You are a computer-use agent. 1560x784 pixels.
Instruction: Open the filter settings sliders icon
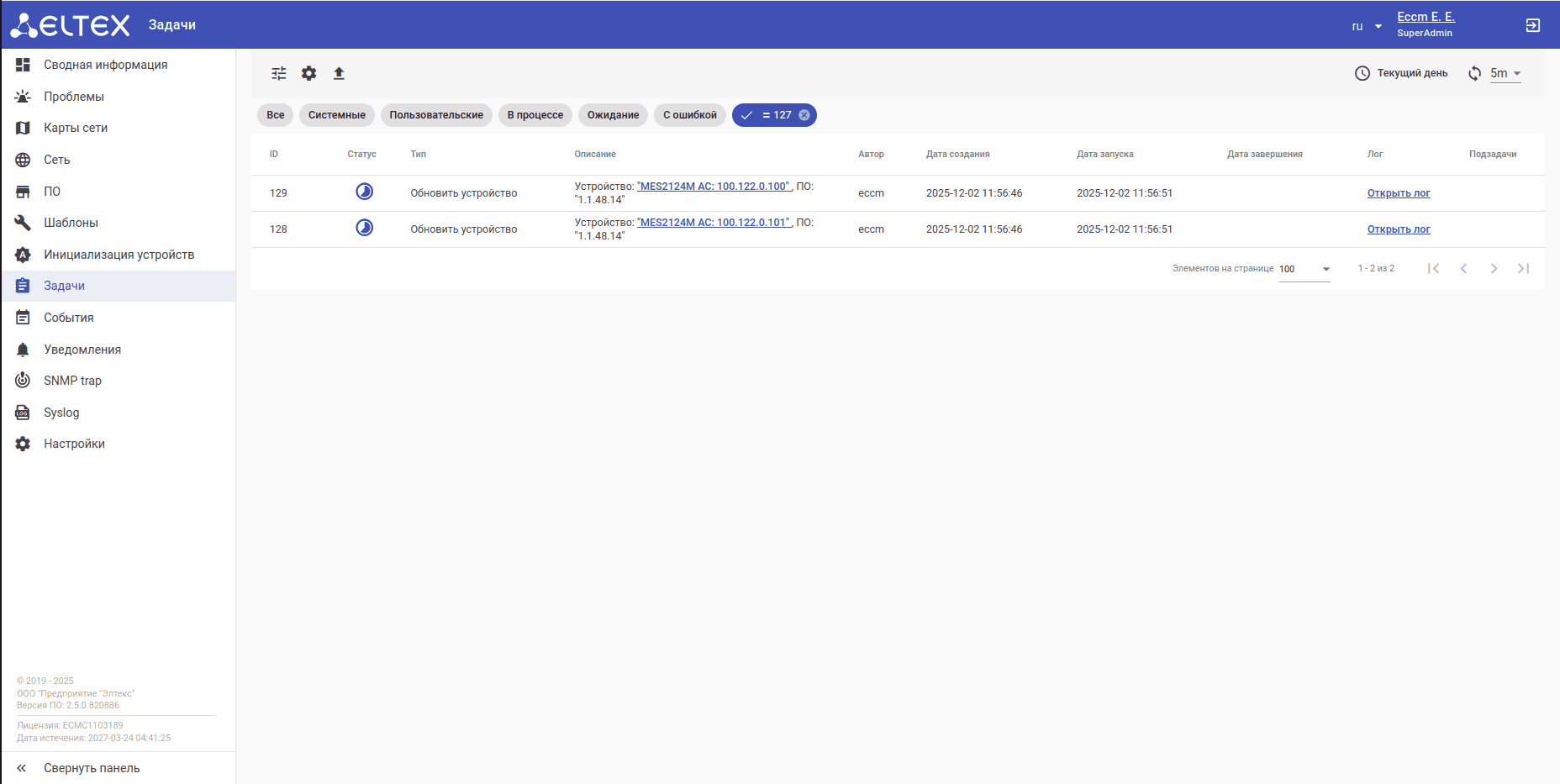tap(279, 74)
